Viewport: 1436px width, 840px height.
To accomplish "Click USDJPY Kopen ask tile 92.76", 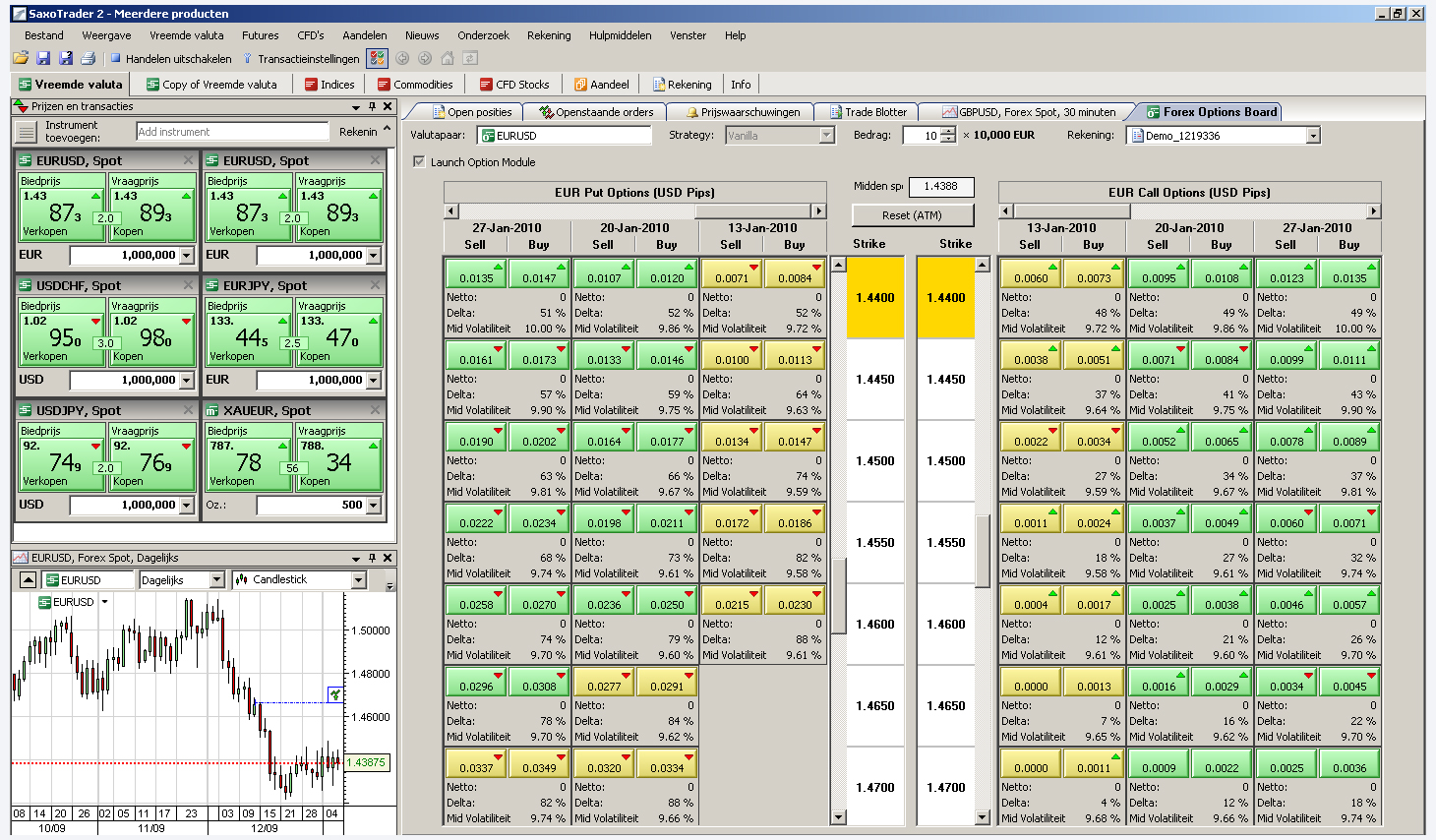I will 151,456.
